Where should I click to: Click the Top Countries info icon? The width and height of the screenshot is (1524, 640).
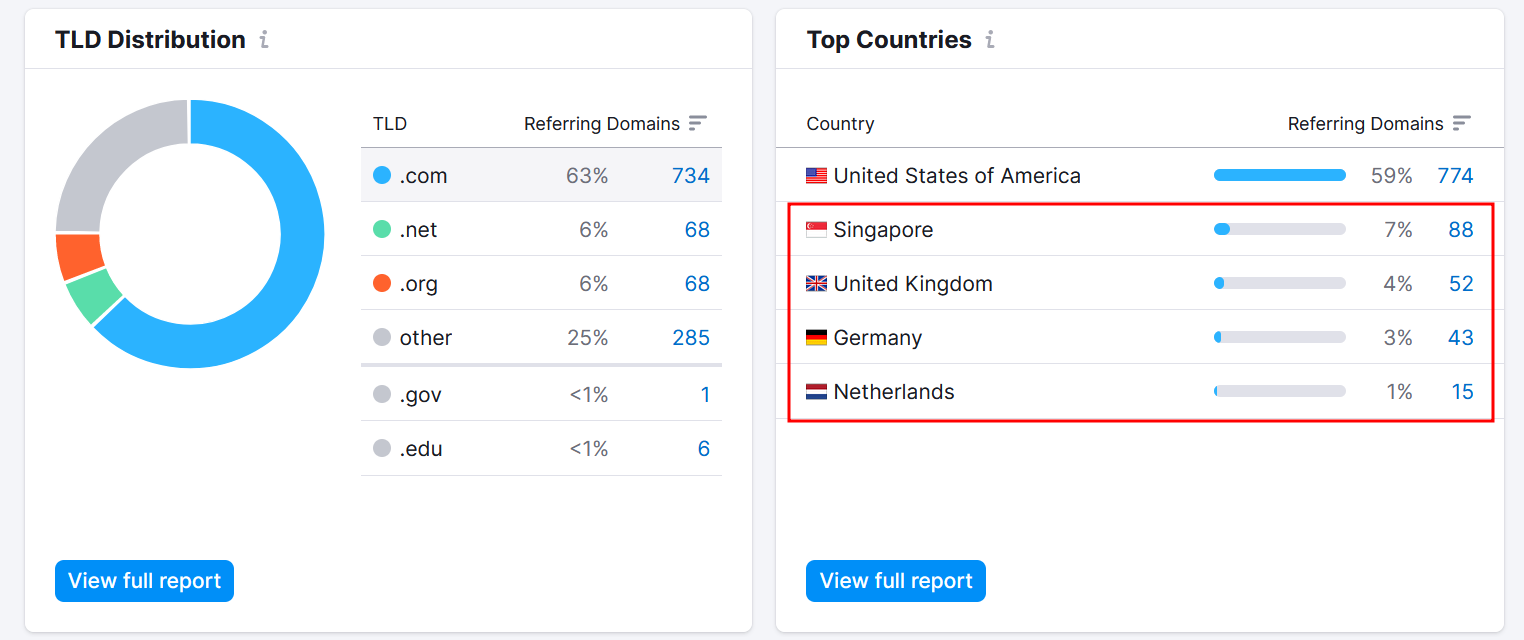click(990, 40)
